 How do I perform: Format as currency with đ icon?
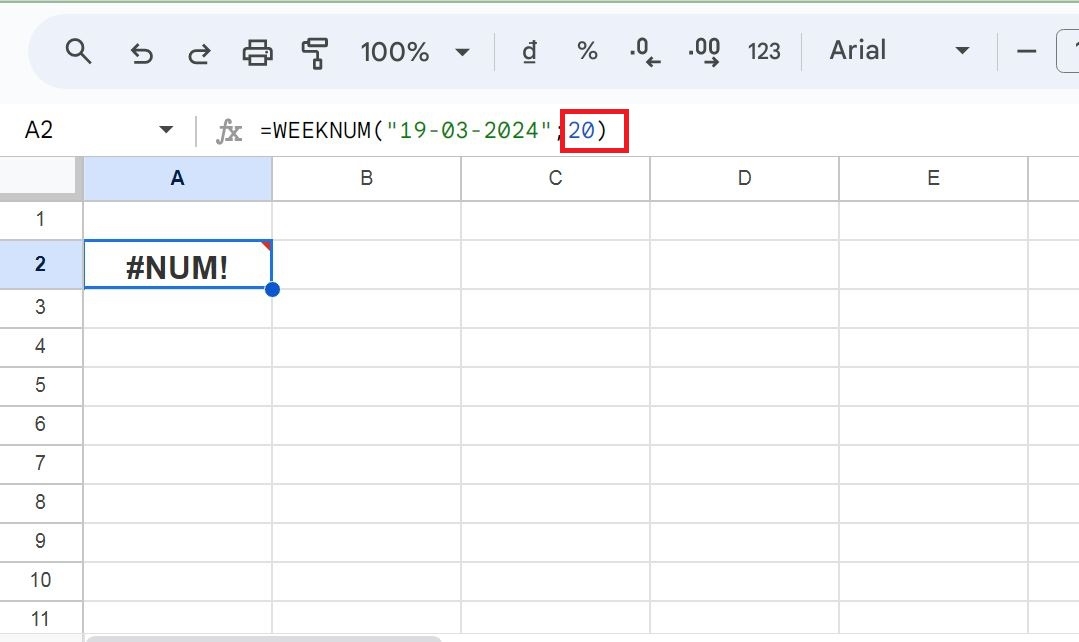(529, 52)
